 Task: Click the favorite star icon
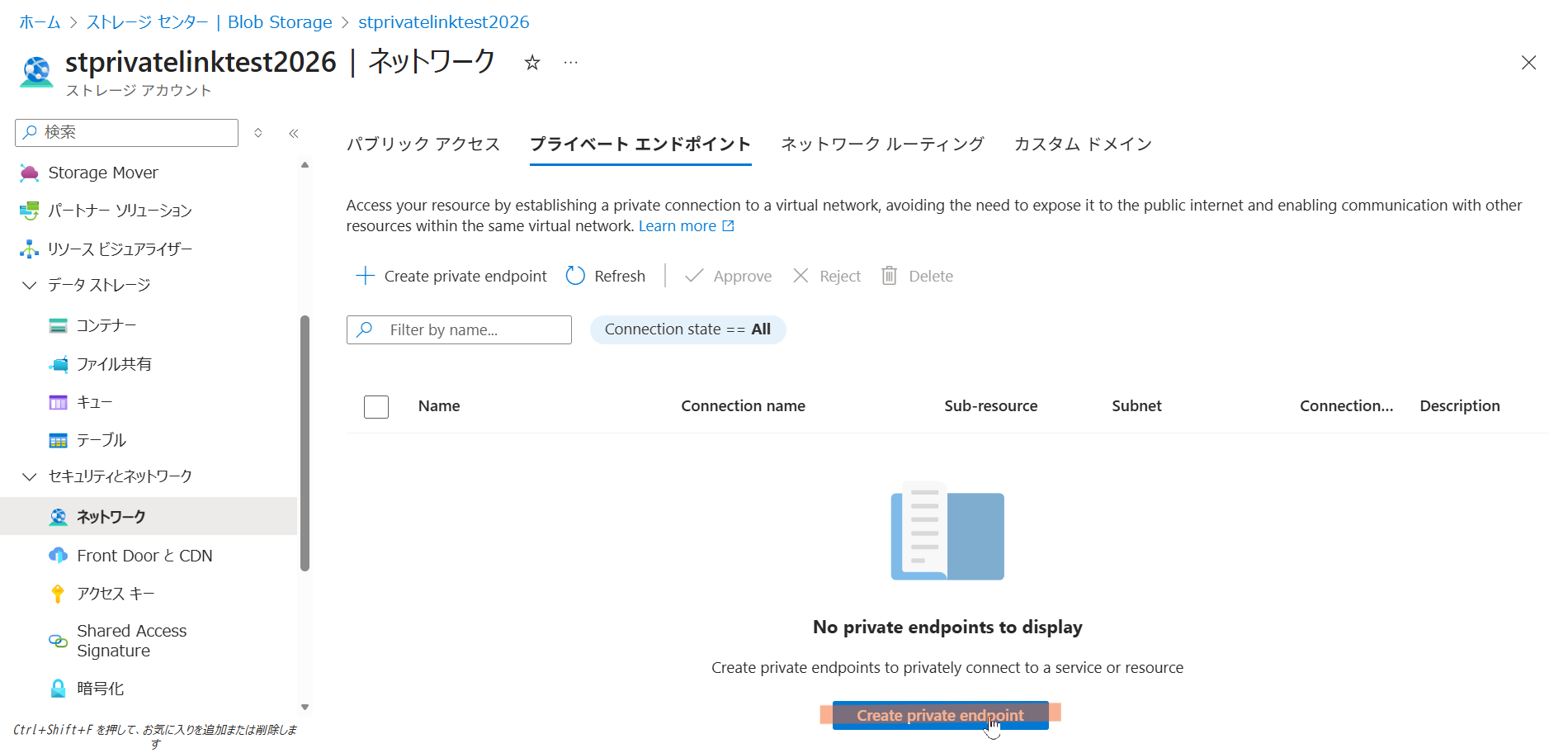(532, 63)
